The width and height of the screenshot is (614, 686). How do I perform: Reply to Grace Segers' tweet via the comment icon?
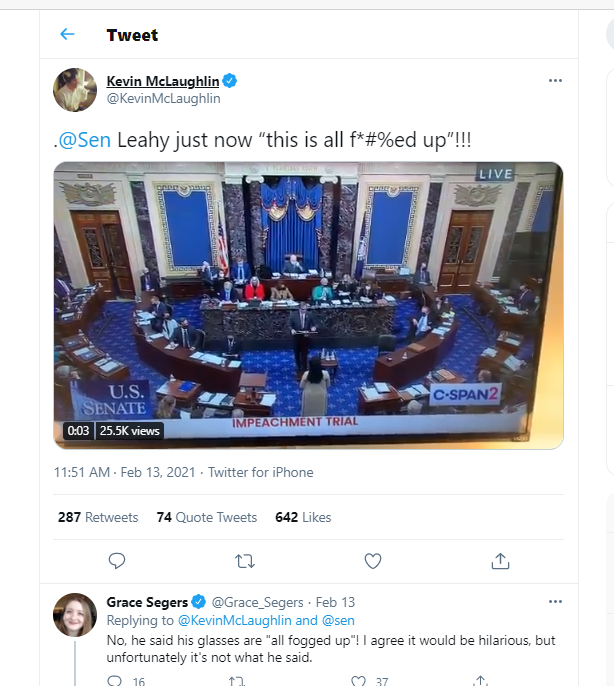(x=115, y=680)
